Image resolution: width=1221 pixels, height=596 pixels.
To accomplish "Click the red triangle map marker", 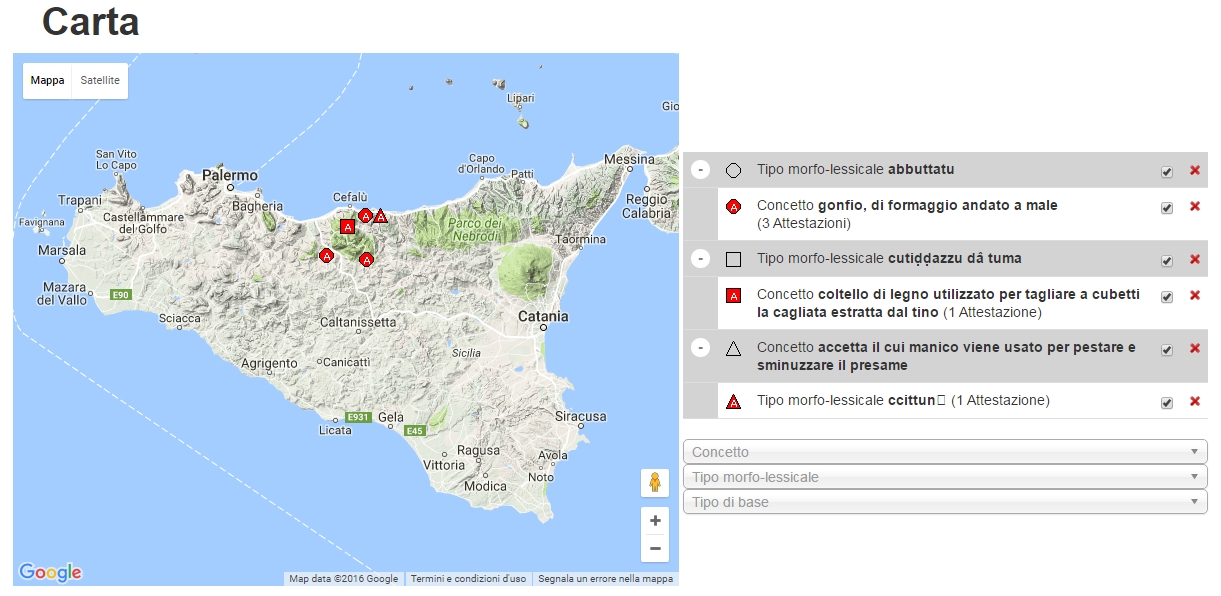I will 381,216.
